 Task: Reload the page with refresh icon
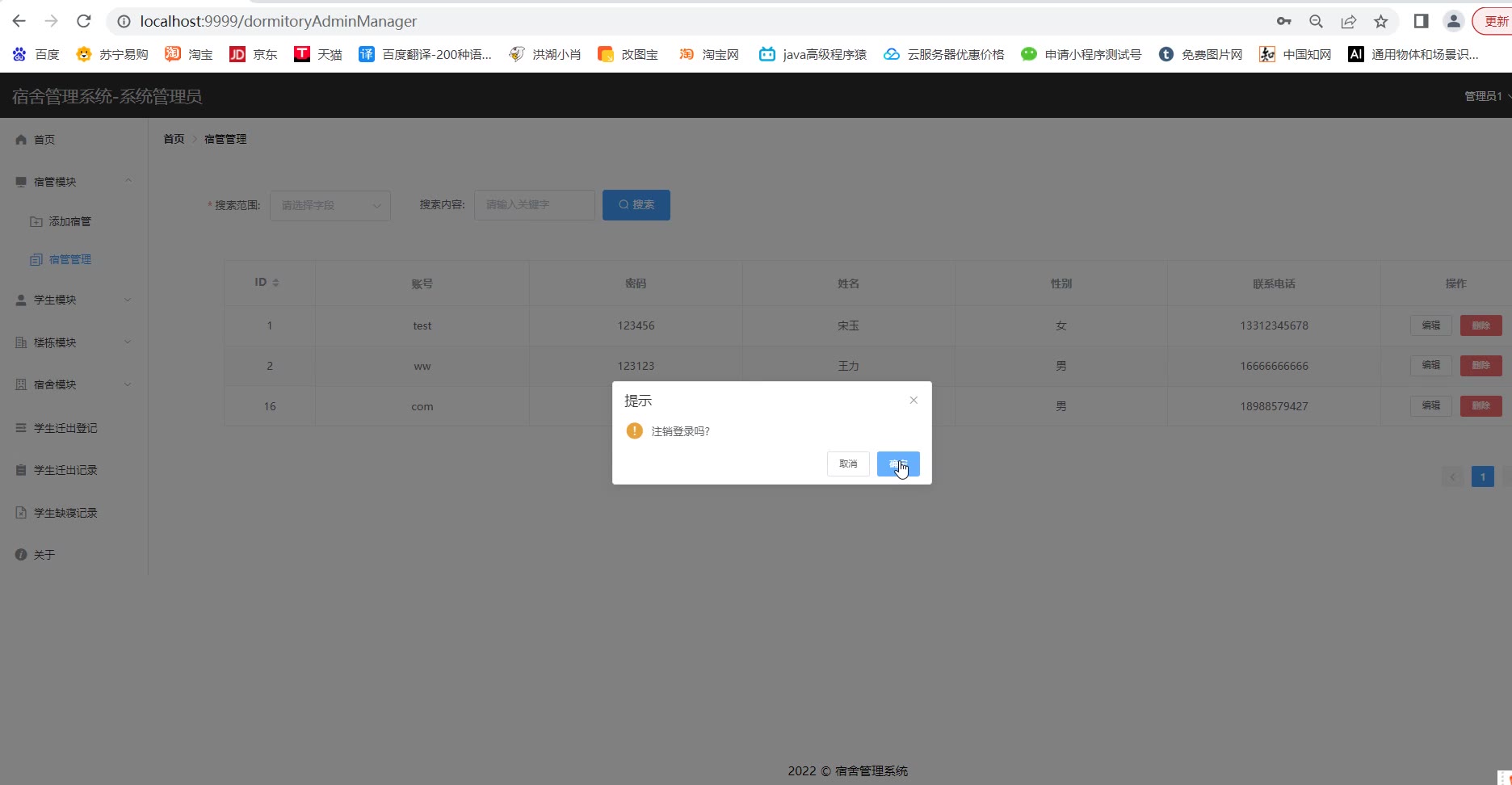(x=83, y=21)
